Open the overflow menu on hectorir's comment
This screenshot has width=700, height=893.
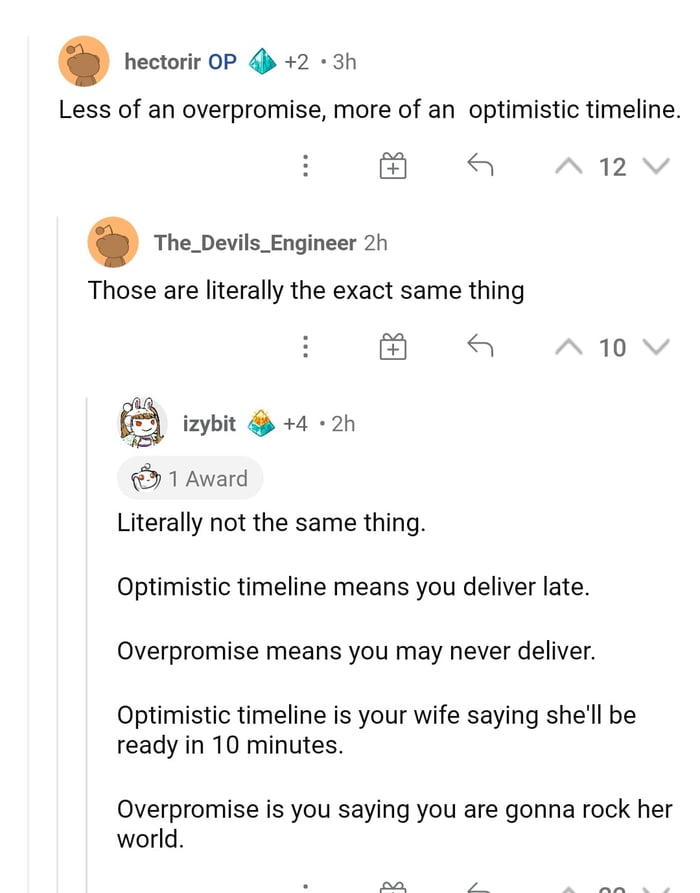click(x=305, y=167)
